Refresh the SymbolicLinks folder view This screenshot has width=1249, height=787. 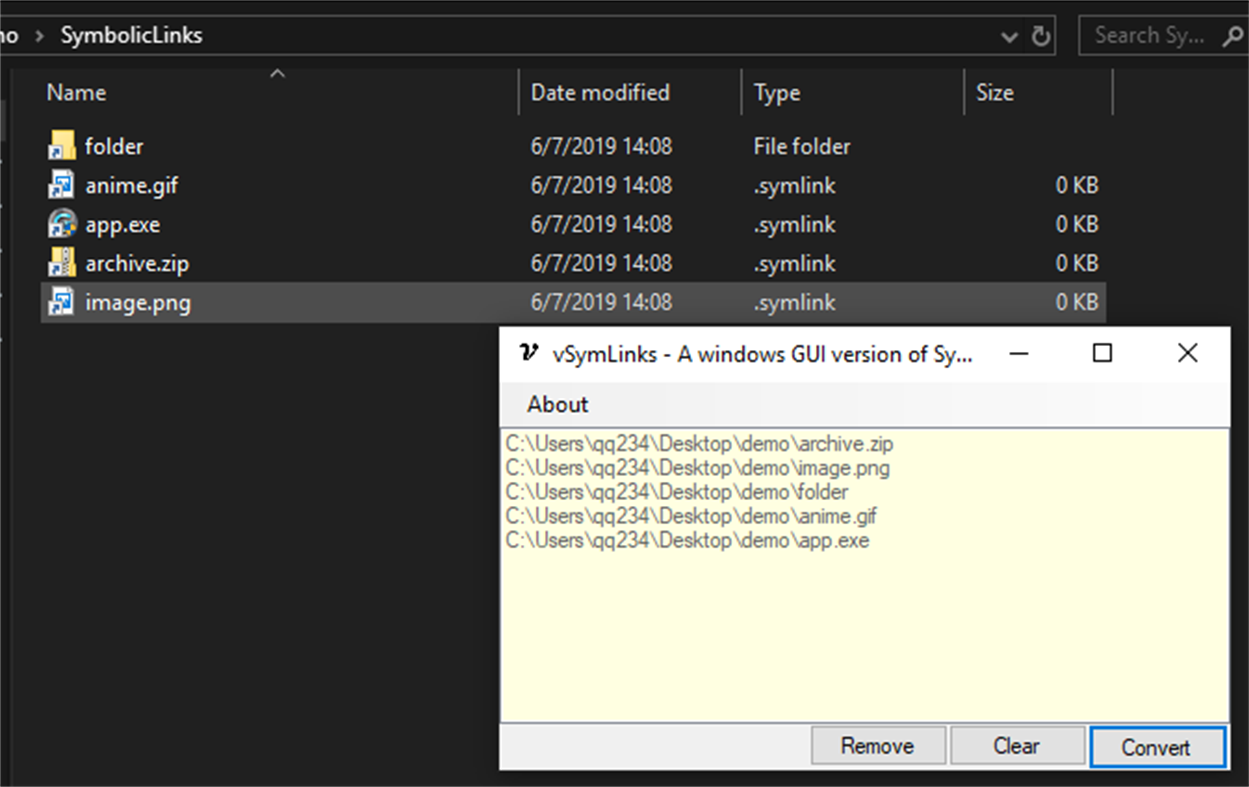[x=1043, y=35]
